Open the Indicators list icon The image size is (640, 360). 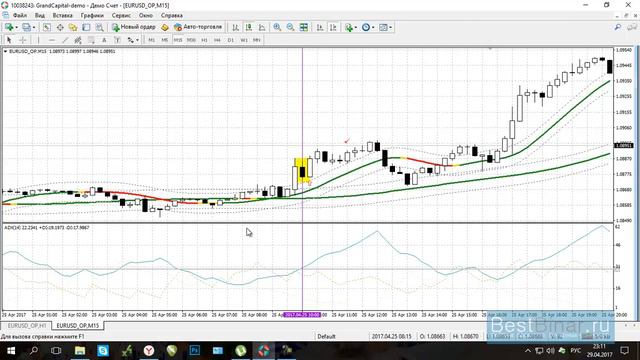[349, 27]
